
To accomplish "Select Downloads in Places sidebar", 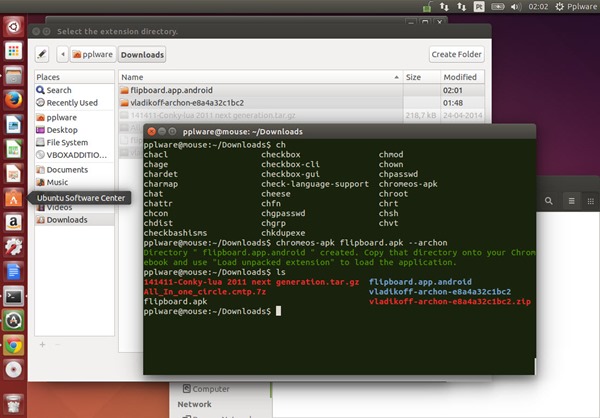I will click(74, 220).
